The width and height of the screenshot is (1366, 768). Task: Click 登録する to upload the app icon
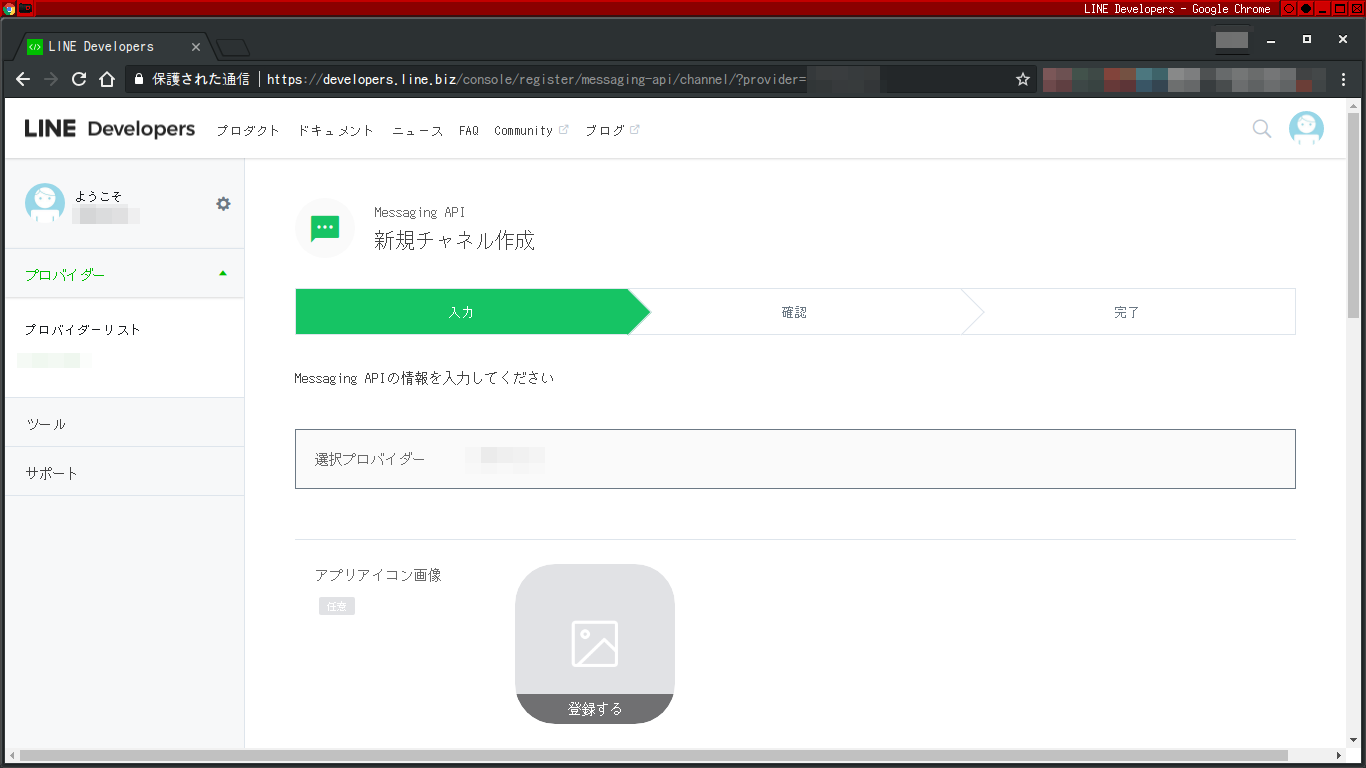(594, 708)
